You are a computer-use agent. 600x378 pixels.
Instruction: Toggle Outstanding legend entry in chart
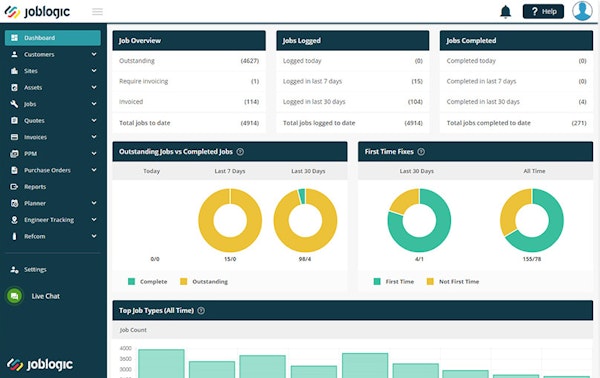point(204,282)
